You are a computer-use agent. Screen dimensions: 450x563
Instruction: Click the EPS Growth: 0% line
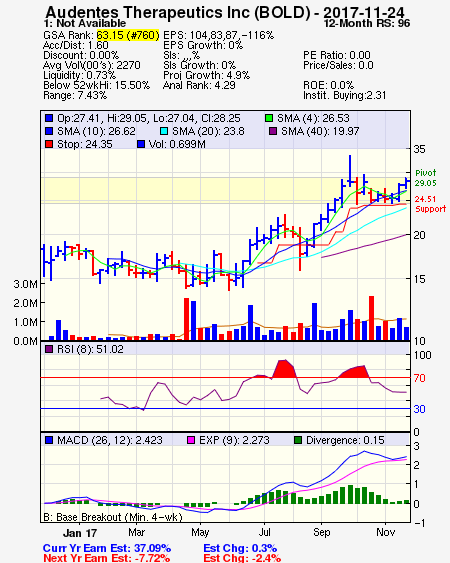point(203,45)
